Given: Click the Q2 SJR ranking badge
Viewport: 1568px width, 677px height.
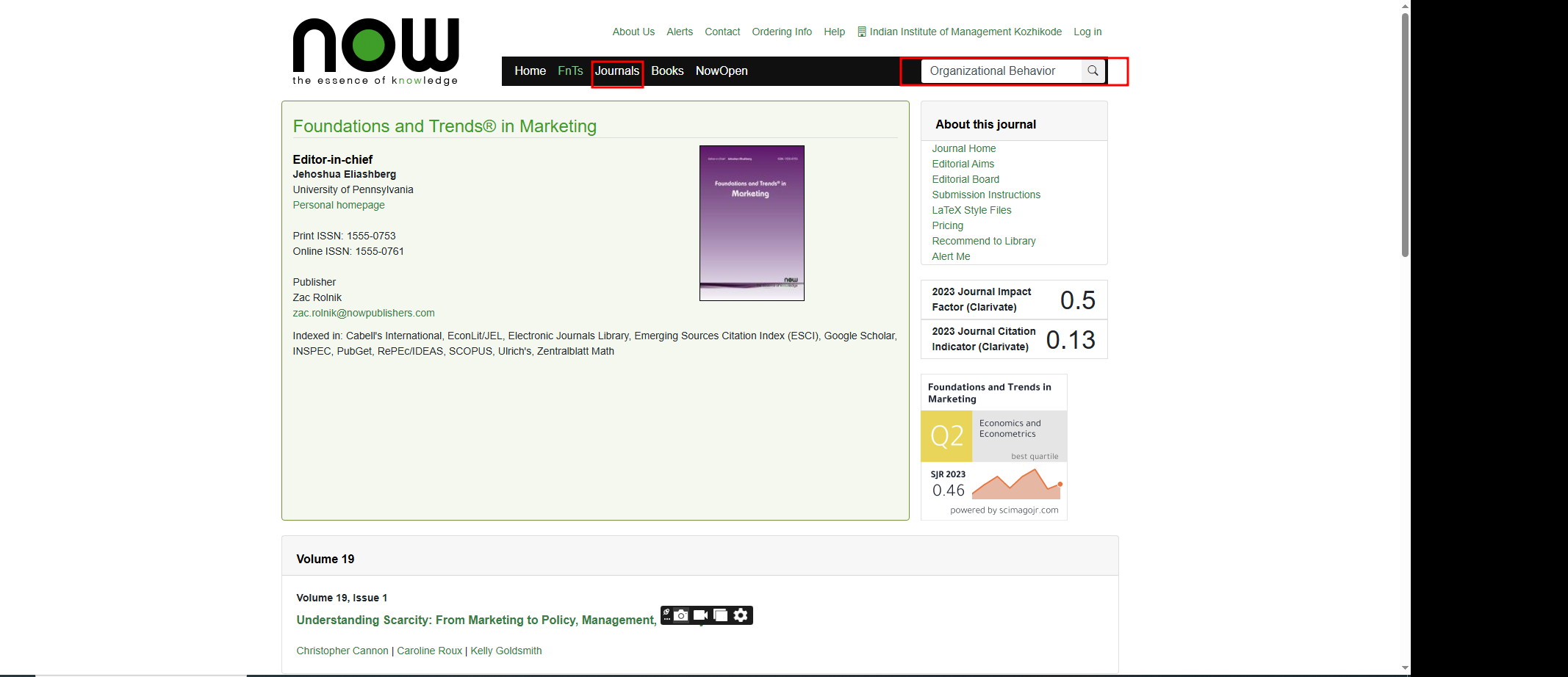Looking at the screenshot, I should 946,436.
